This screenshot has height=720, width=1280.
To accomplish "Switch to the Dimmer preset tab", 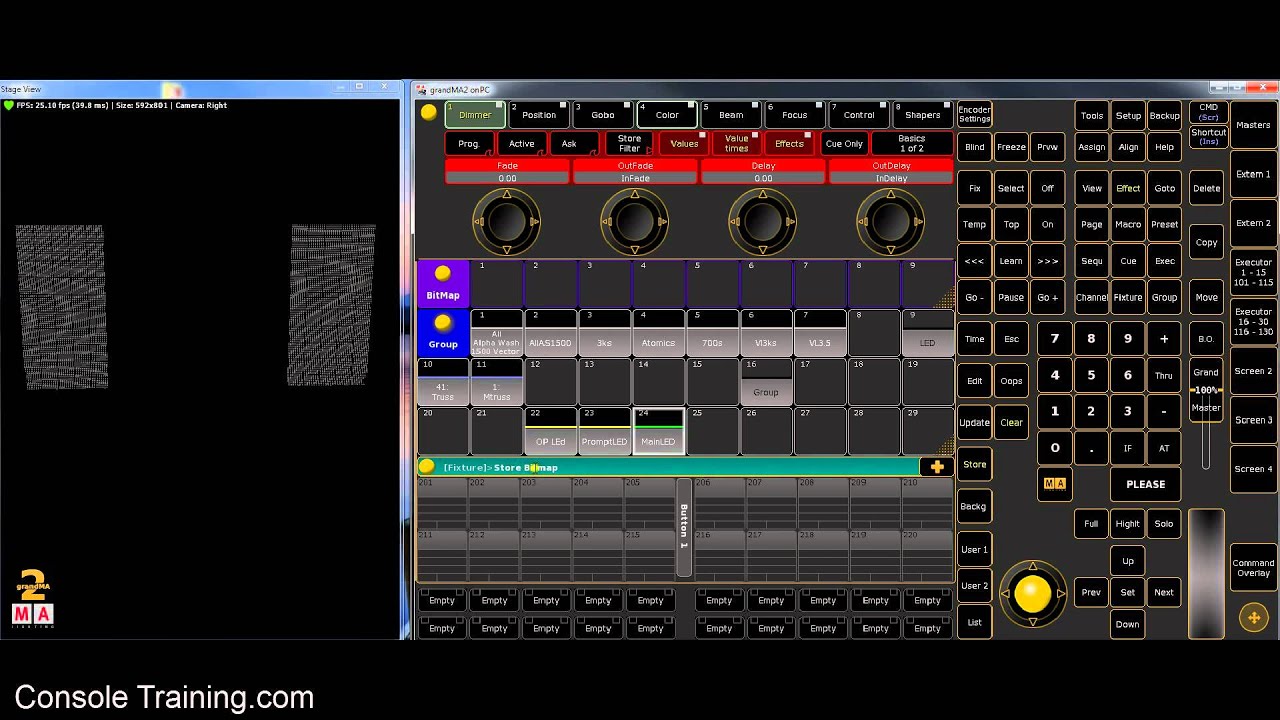I will click(x=475, y=114).
